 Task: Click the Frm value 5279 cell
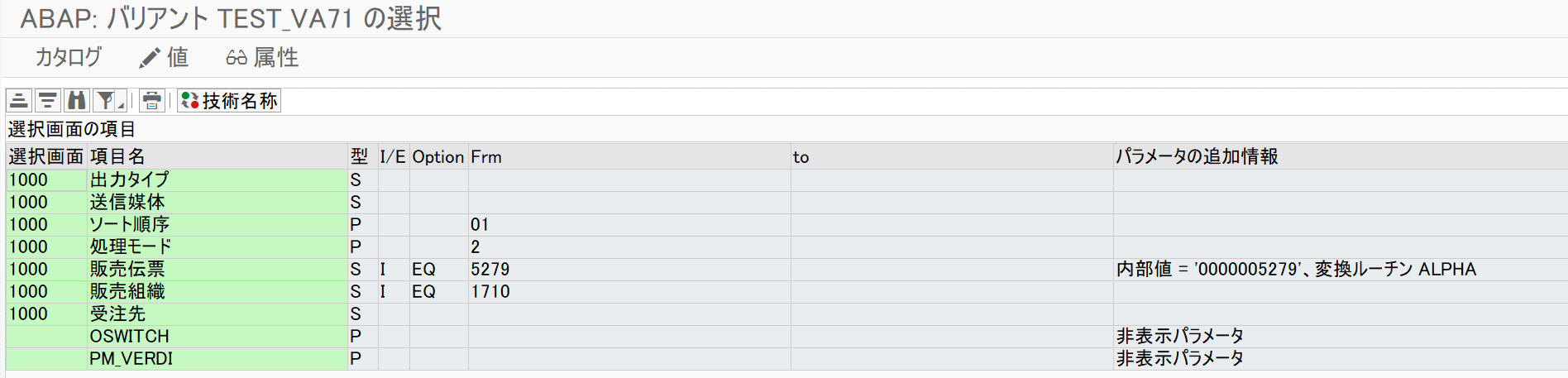click(490, 269)
